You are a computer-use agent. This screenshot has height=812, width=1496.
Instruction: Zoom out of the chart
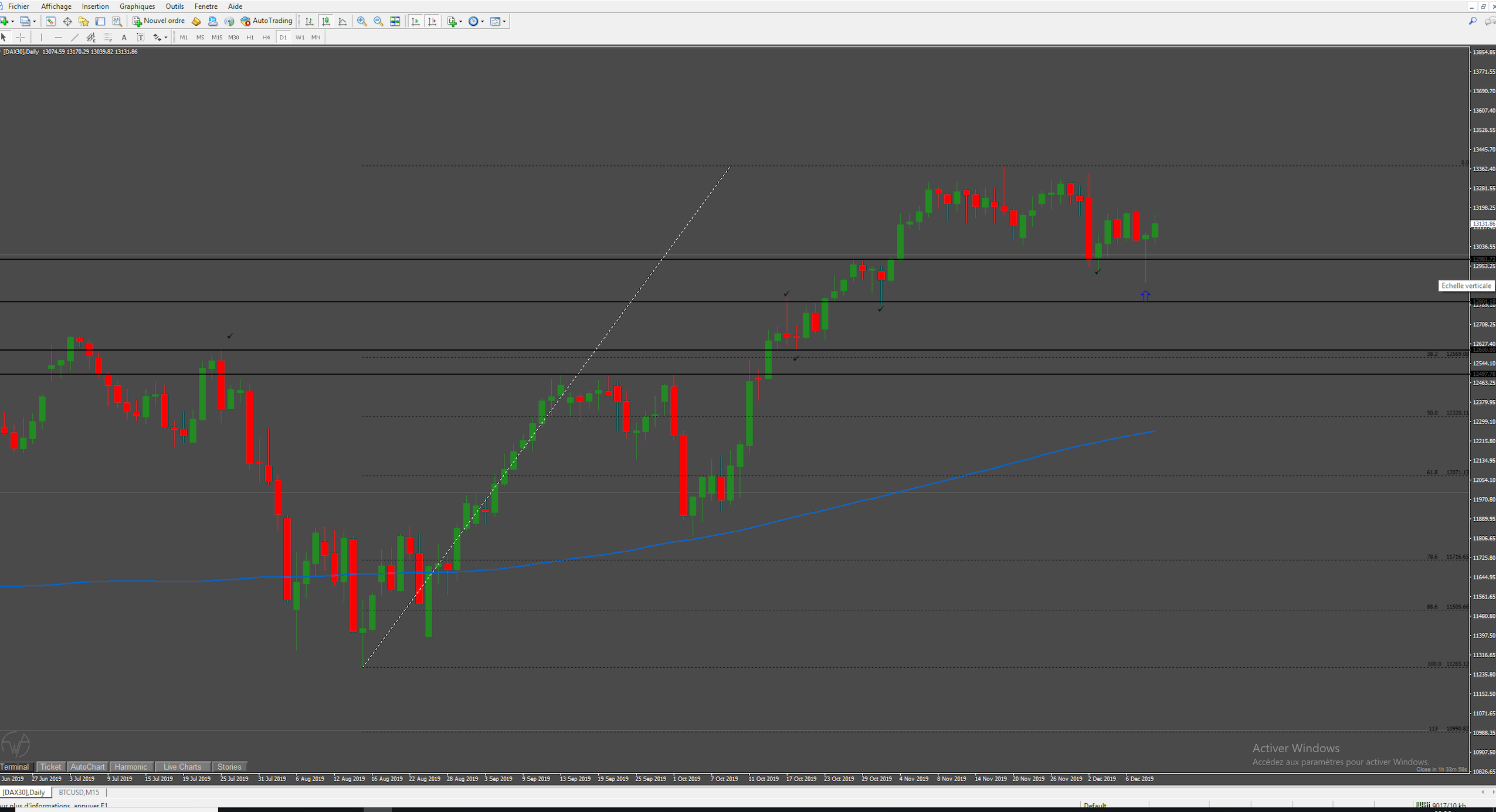378,21
